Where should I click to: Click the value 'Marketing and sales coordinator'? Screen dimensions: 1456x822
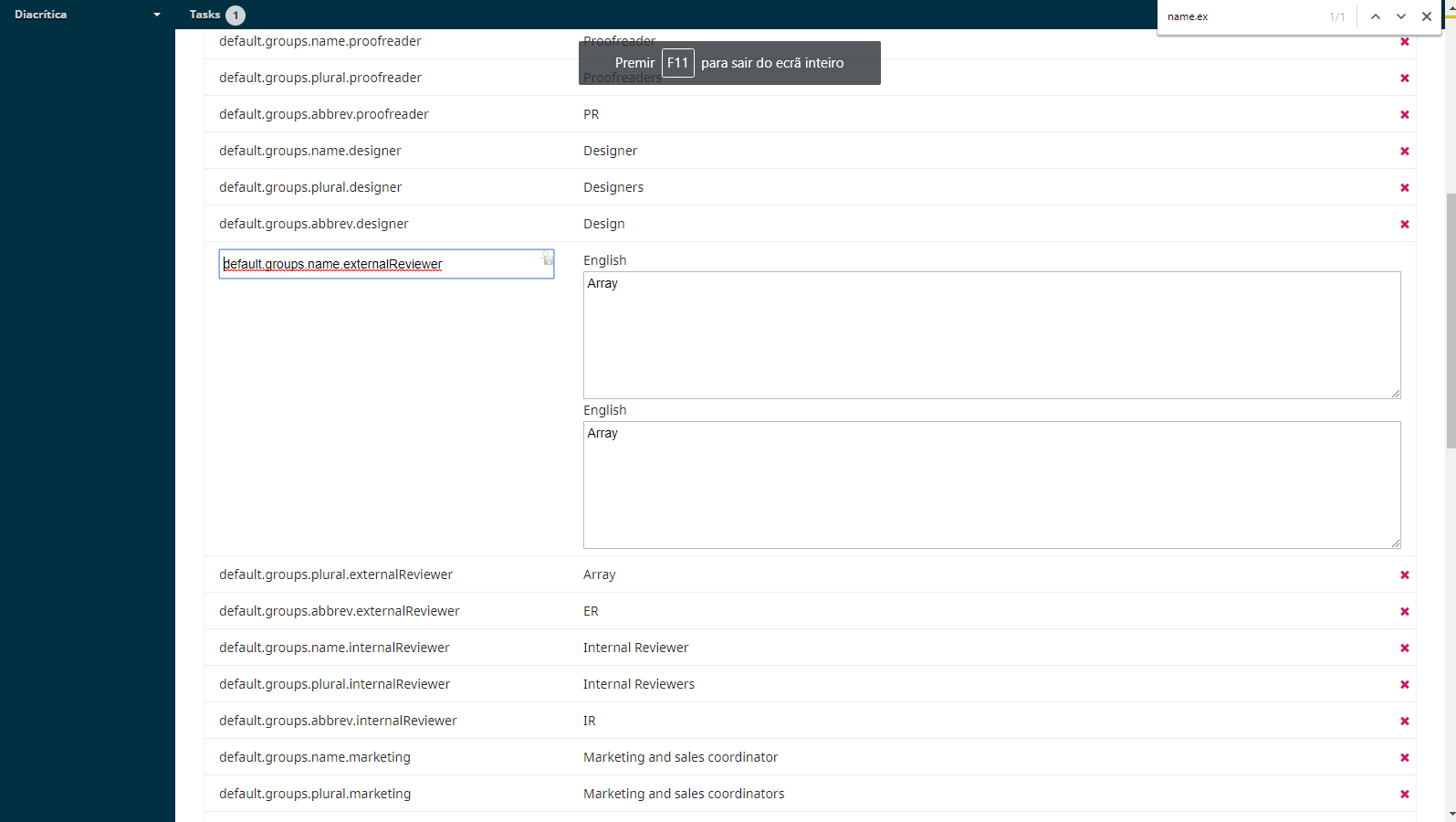click(x=681, y=757)
